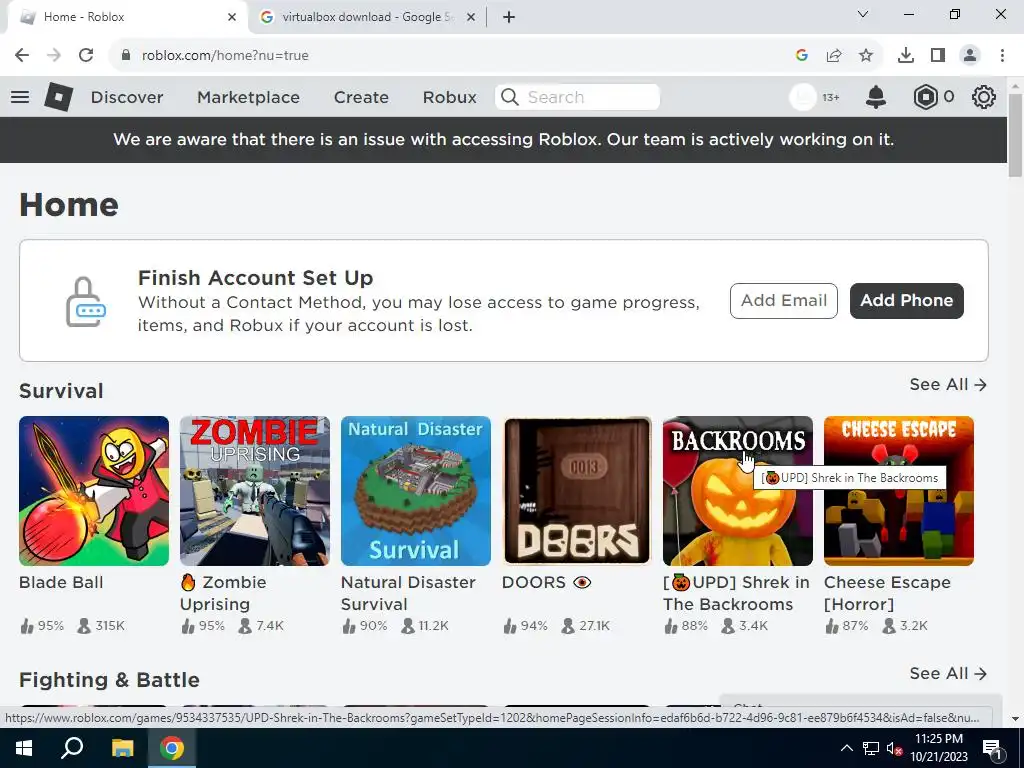Click the Add Phone button
1024x768 pixels.
[x=906, y=300]
